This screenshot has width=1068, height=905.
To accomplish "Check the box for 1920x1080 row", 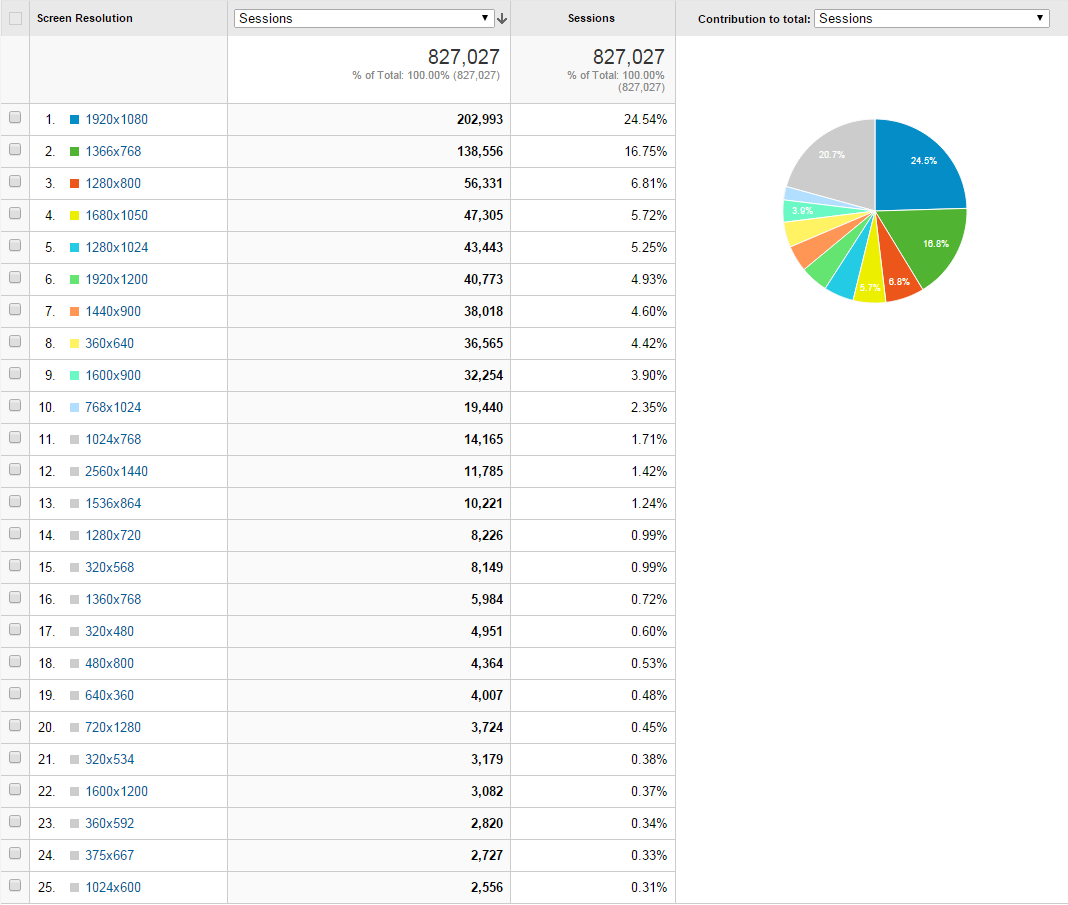I will pos(15,118).
